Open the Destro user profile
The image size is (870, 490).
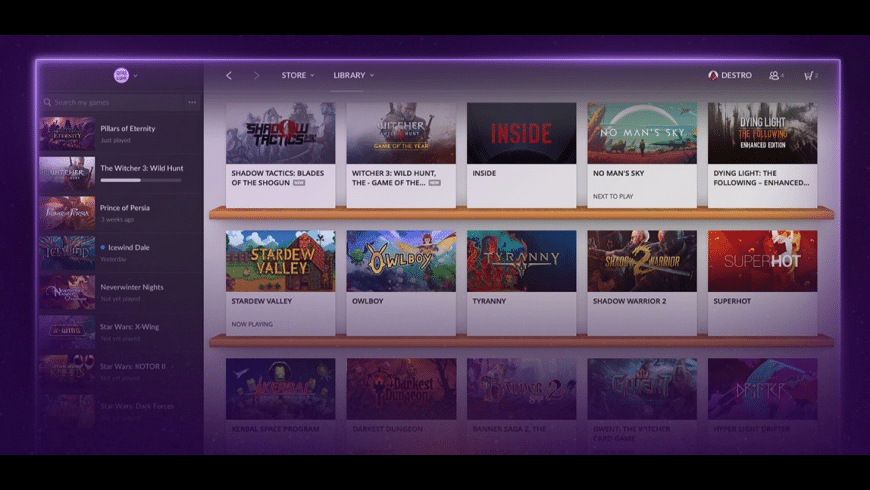(x=730, y=75)
